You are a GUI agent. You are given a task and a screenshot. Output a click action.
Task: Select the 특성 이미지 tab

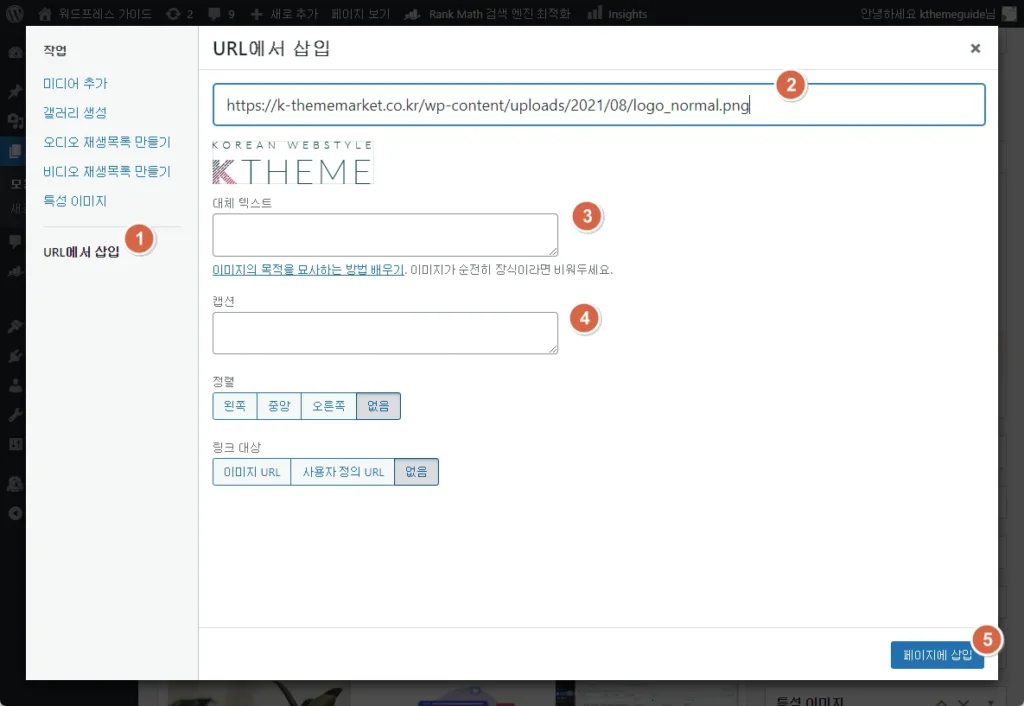point(75,201)
